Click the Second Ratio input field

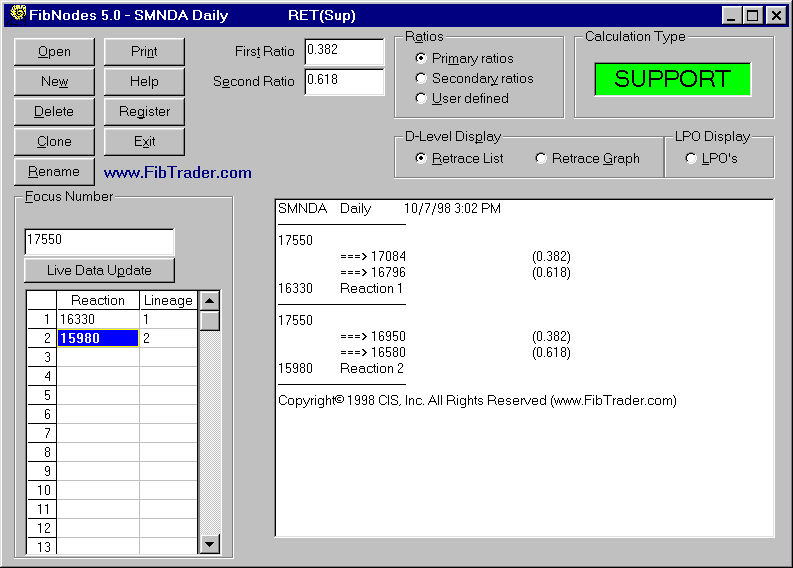344,81
